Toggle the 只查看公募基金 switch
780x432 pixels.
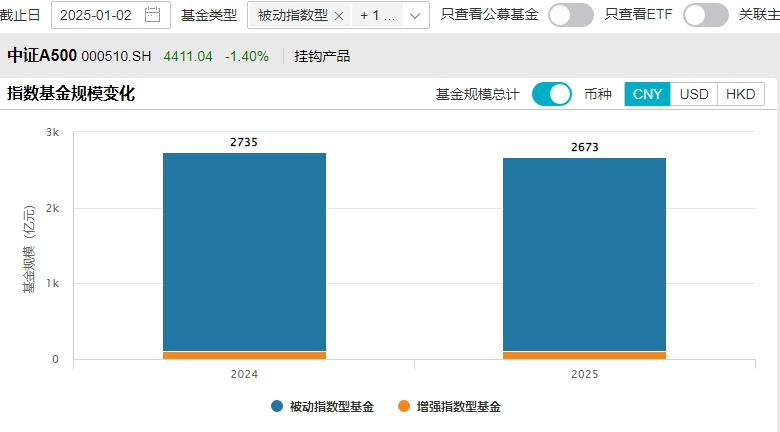[x=571, y=15]
